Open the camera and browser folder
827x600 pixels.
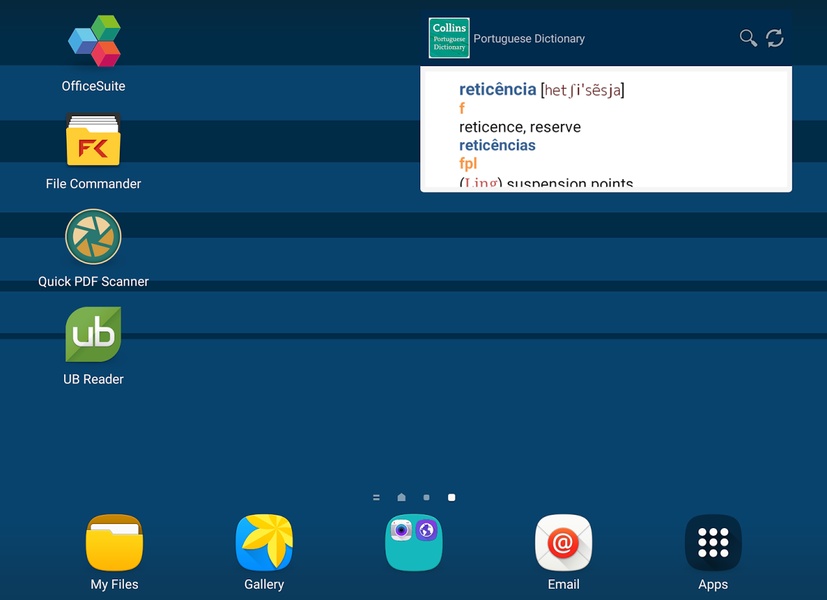pos(414,543)
